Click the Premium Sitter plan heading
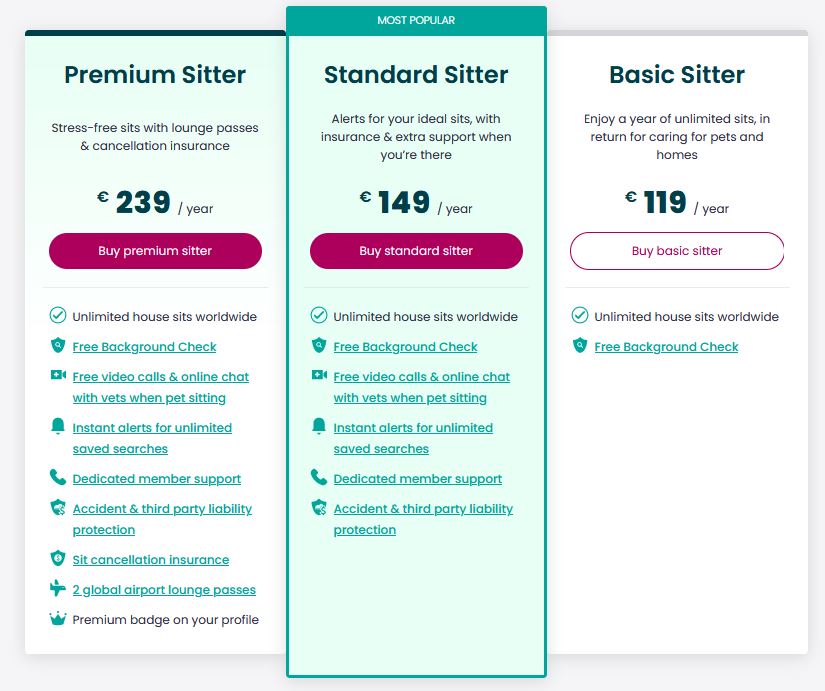This screenshot has height=691, width=825. click(155, 75)
